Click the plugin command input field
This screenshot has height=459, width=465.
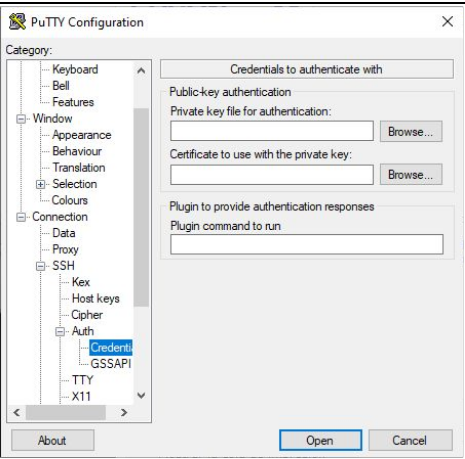[307, 244]
